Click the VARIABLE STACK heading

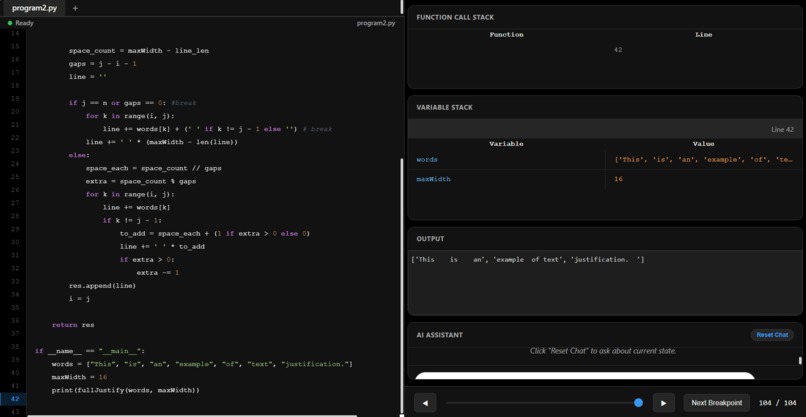pos(444,107)
